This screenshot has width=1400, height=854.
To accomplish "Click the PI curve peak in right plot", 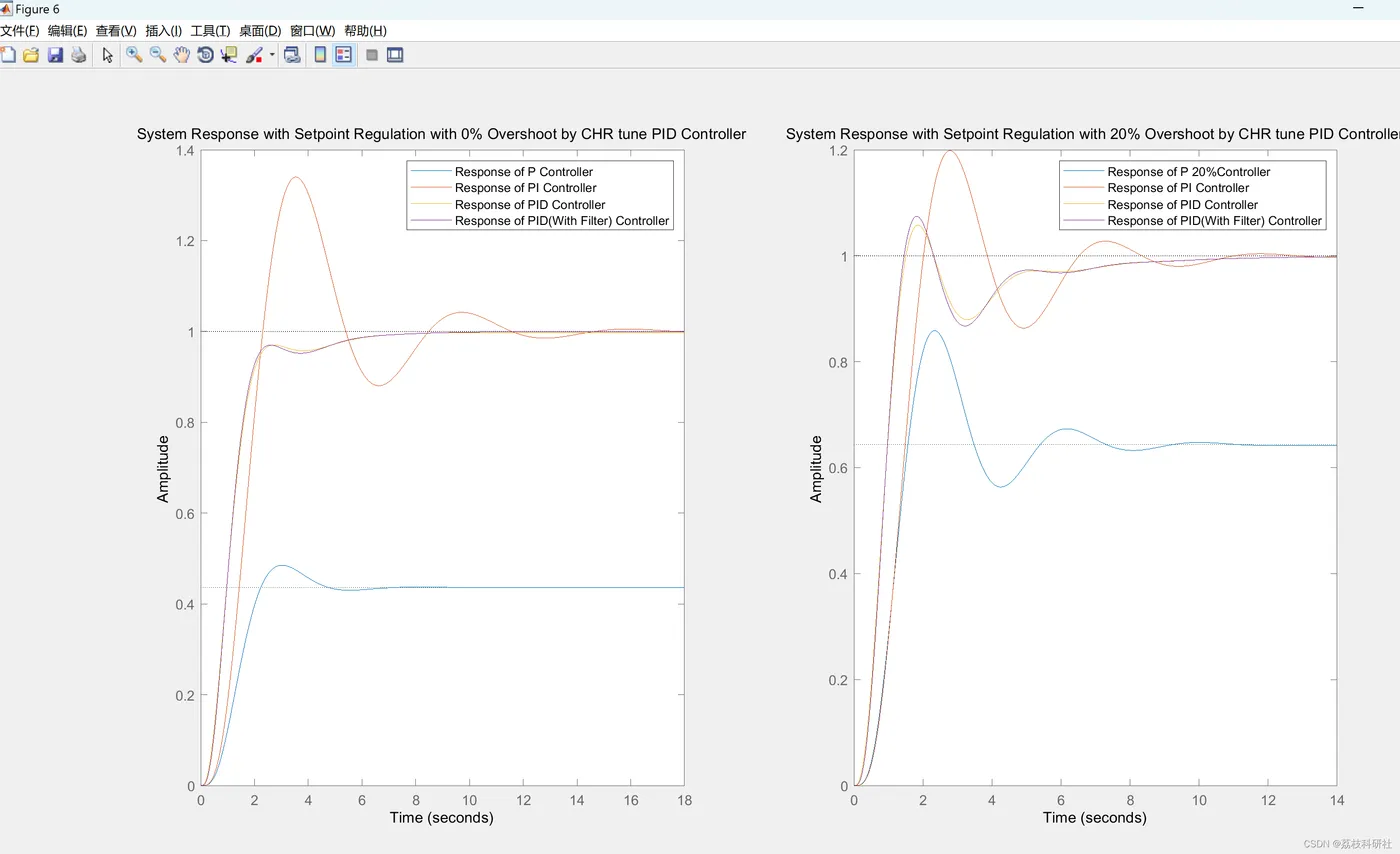I will 948,151.
